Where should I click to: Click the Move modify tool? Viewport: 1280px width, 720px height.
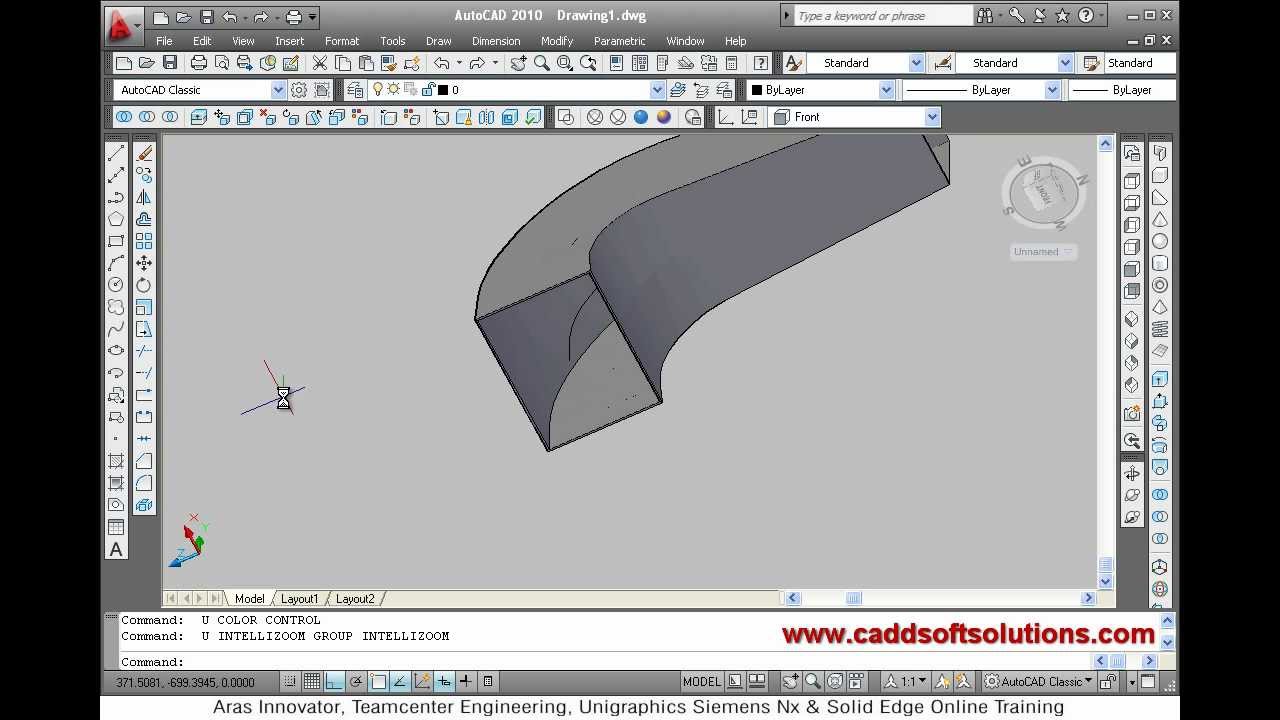pyautogui.click(x=144, y=263)
